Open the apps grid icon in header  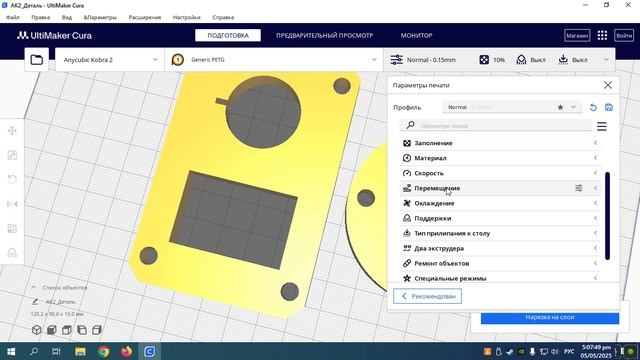pos(602,36)
